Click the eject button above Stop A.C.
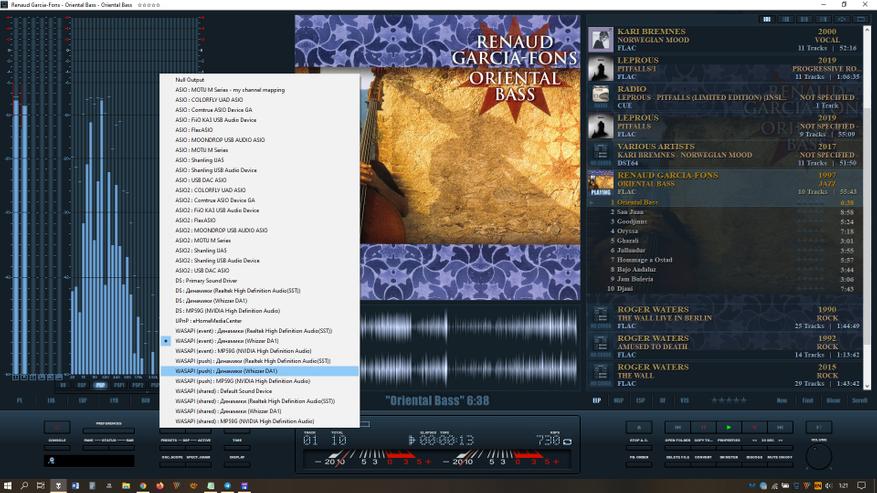This screenshot has width=877, height=493. pos(639,427)
